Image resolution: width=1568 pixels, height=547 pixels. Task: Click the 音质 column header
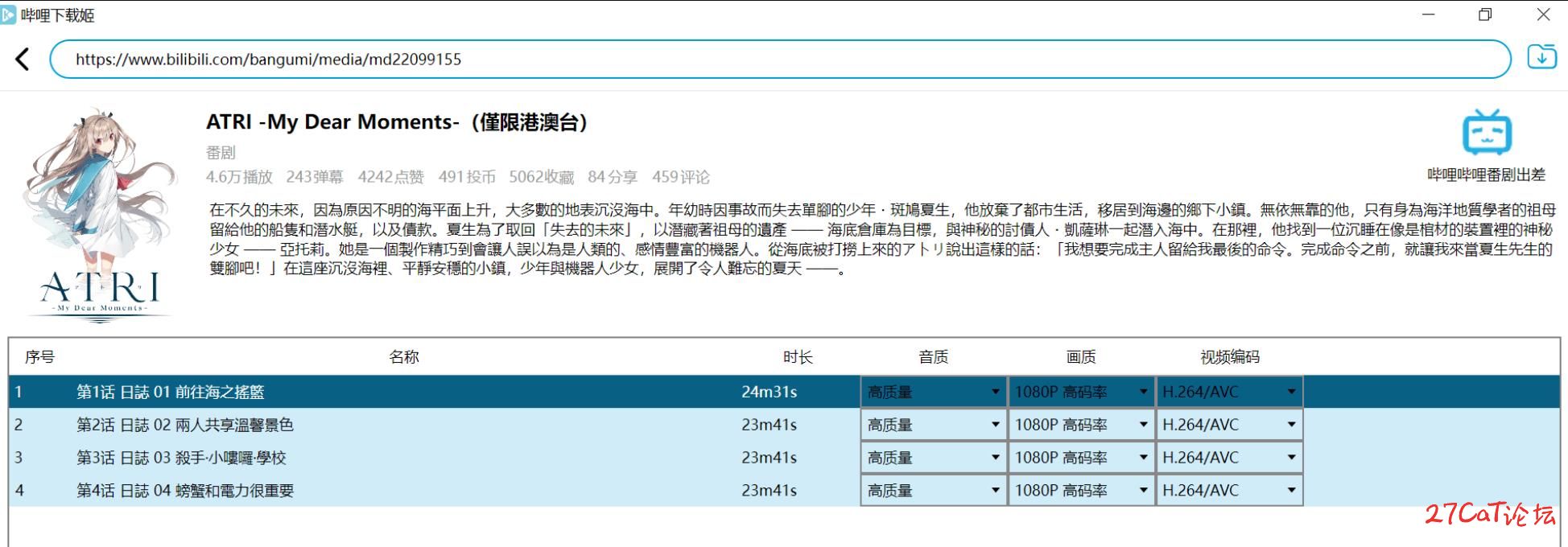(x=934, y=357)
